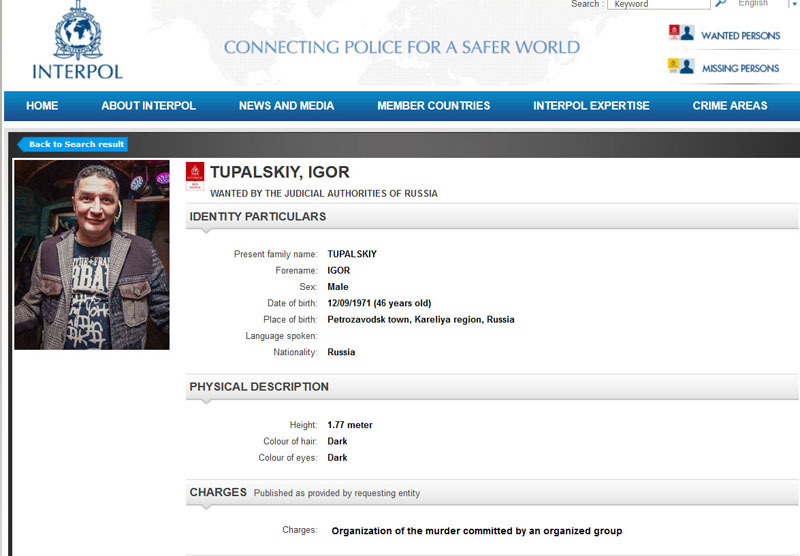The height and width of the screenshot is (556, 800).
Task: Click the Sex value Male
Action: pos(338,287)
